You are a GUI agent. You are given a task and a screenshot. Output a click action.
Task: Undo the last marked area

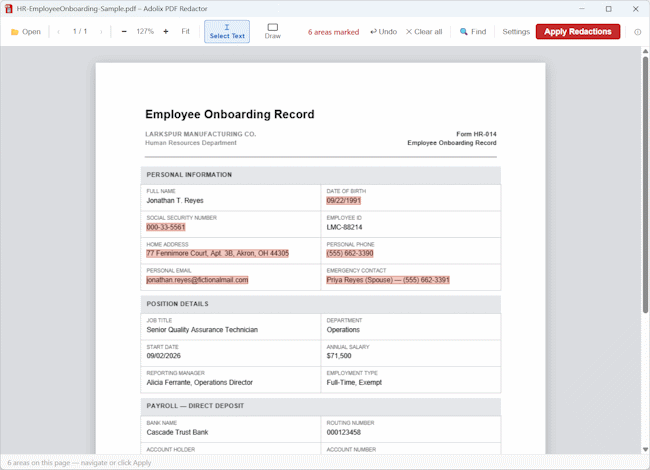383,32
